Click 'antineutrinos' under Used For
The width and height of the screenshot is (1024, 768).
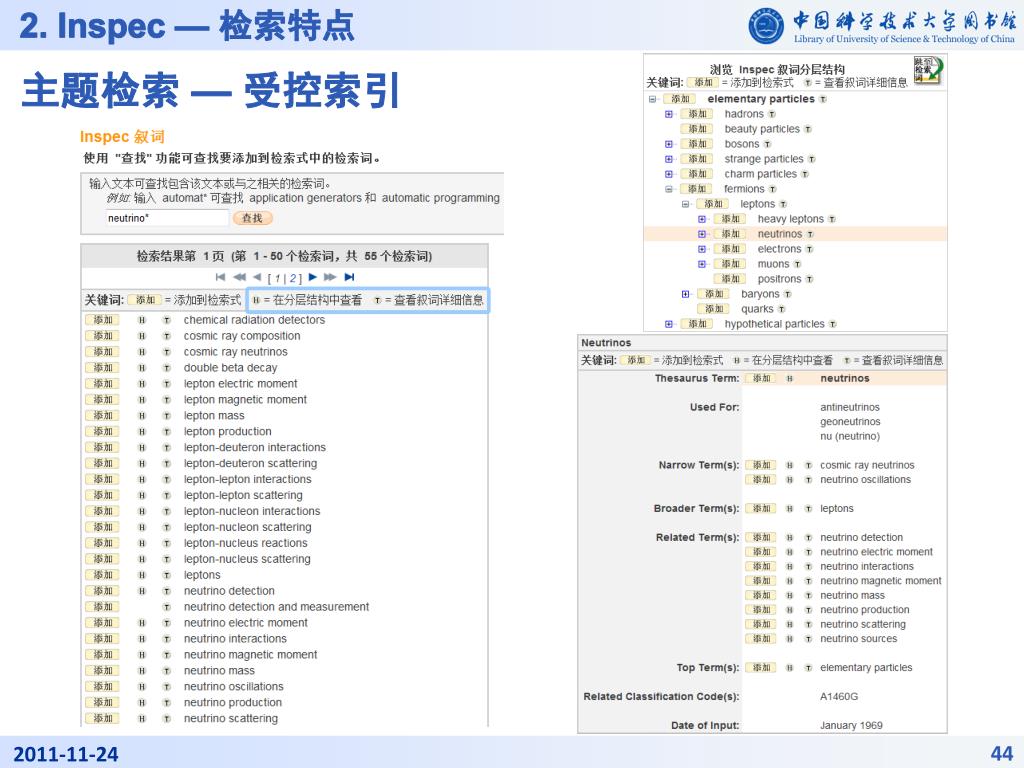point(850,408)
